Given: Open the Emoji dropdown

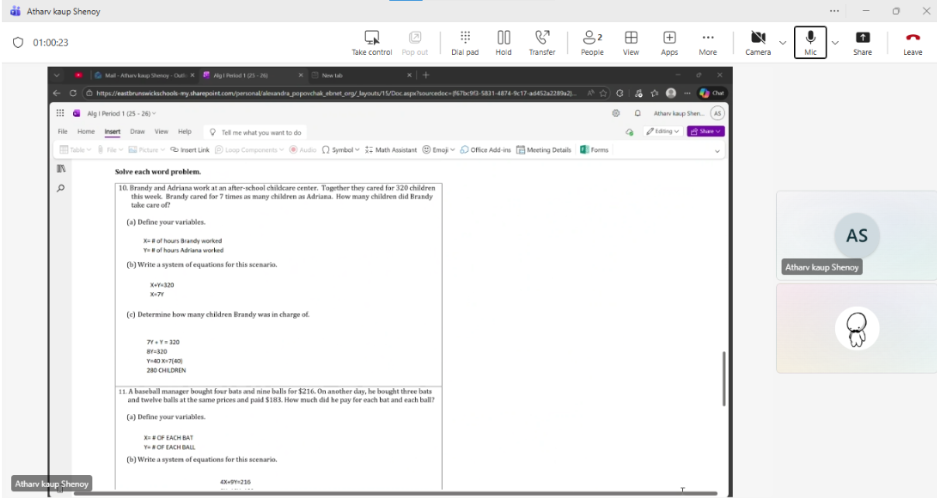Looking at the screenshot, I should click(439, 150).
